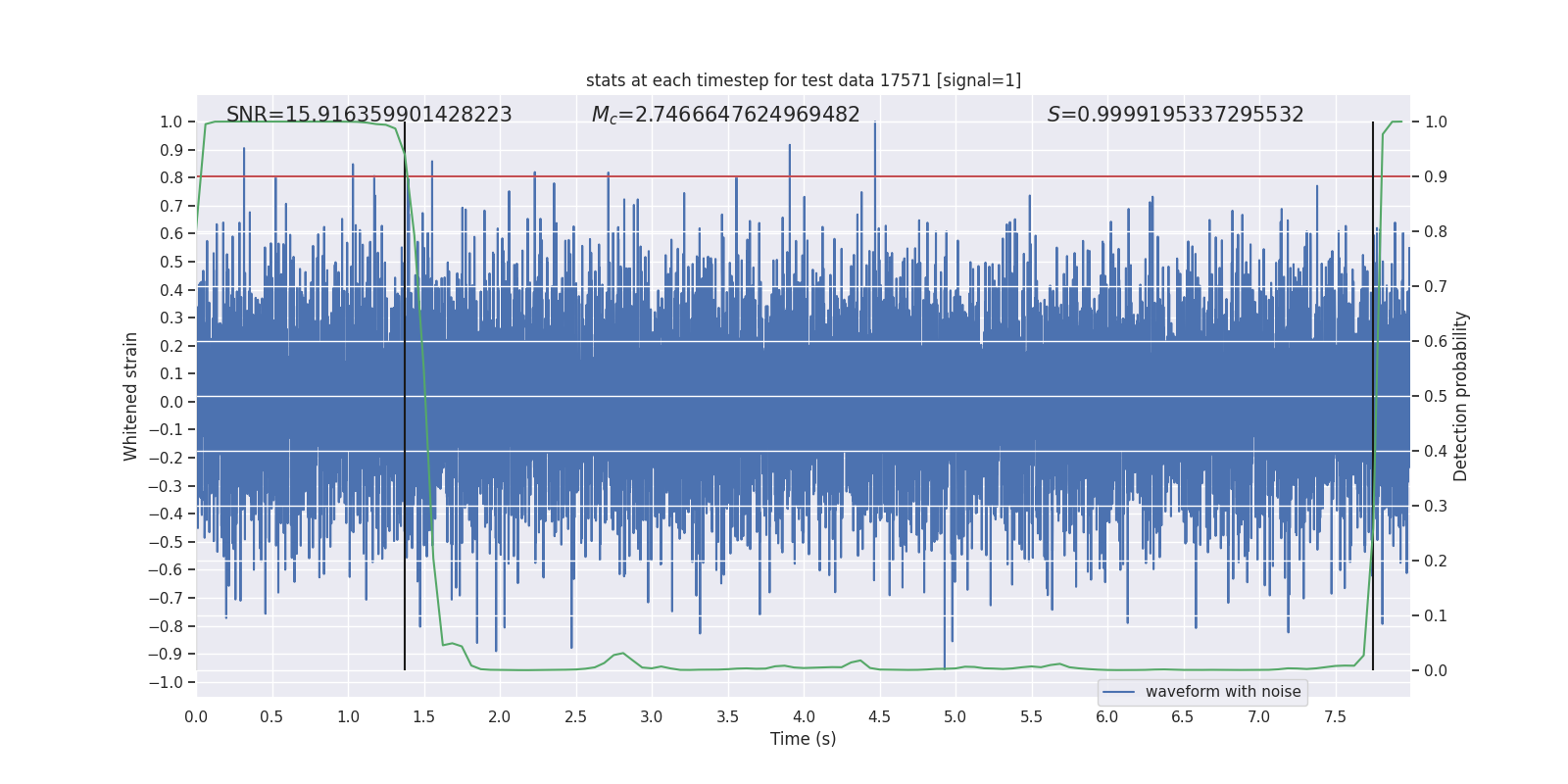Image resolution: width=1568 pixels, height=784 pixels.
Task: Select the 0.7 tick on the Detection probability axis
Action: tap(1436, 286)
